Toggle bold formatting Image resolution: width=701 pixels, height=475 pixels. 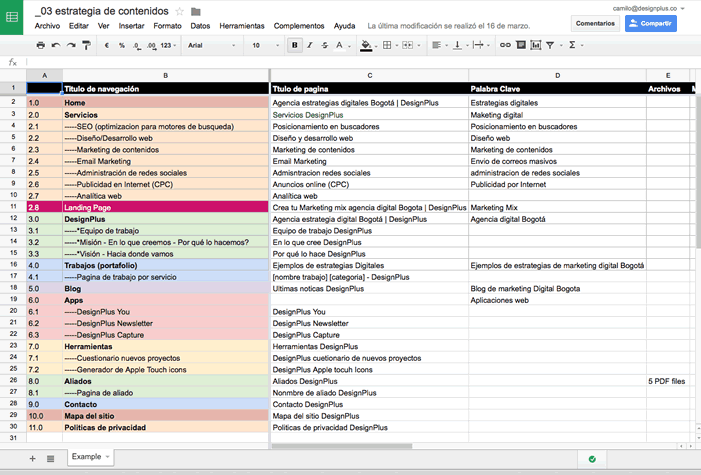click(x=295, y=45)
